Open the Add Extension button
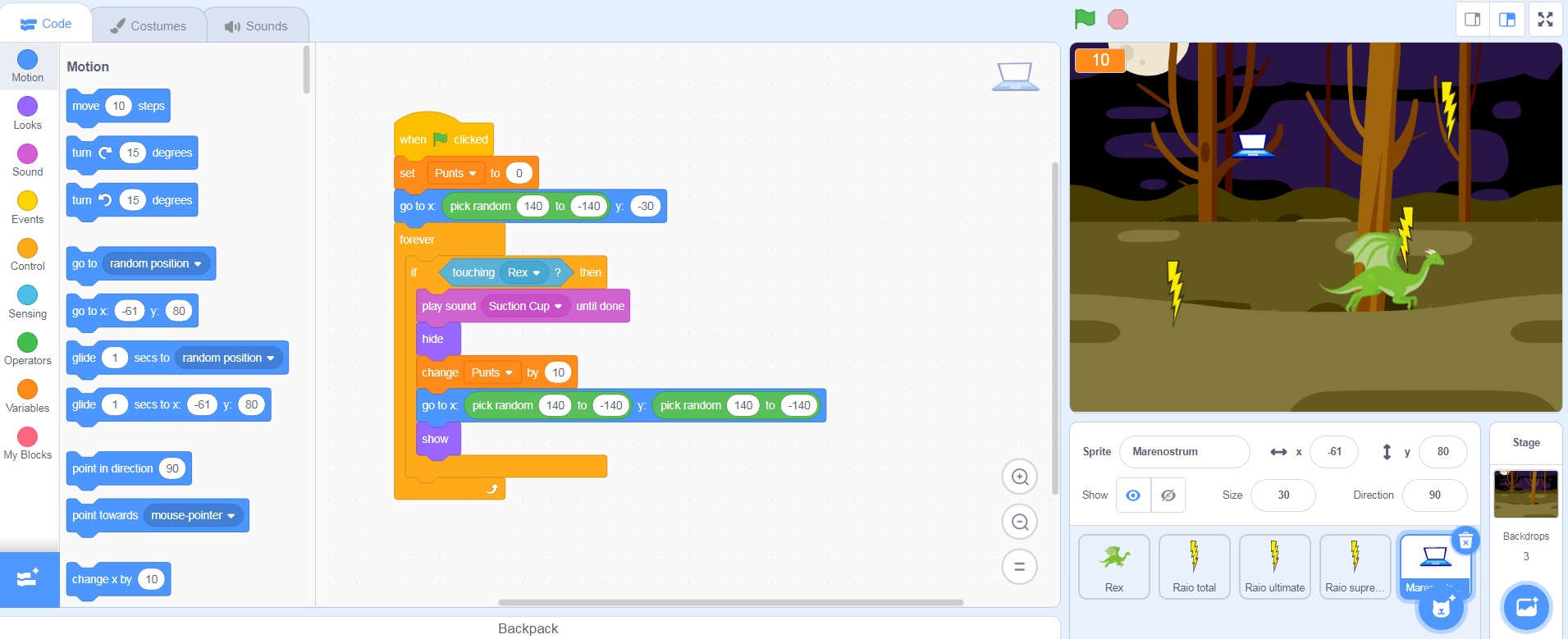 tap(29, 579)
